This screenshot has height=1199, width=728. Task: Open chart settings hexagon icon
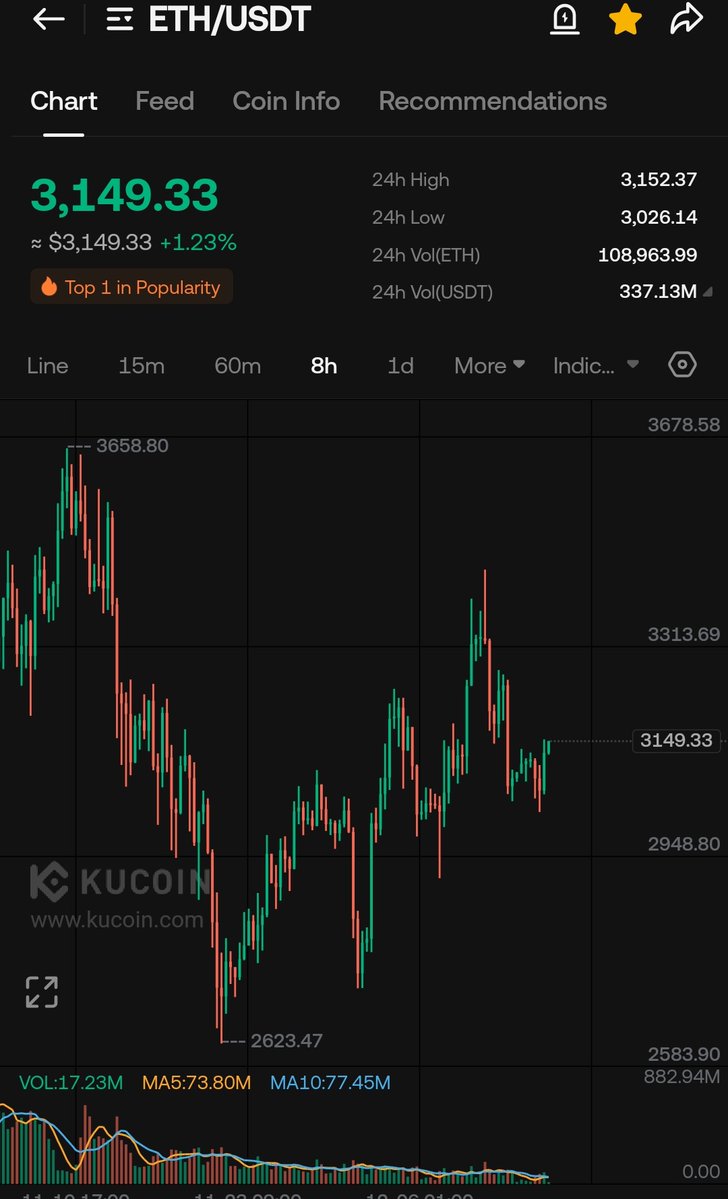click(x=682, y=365)
